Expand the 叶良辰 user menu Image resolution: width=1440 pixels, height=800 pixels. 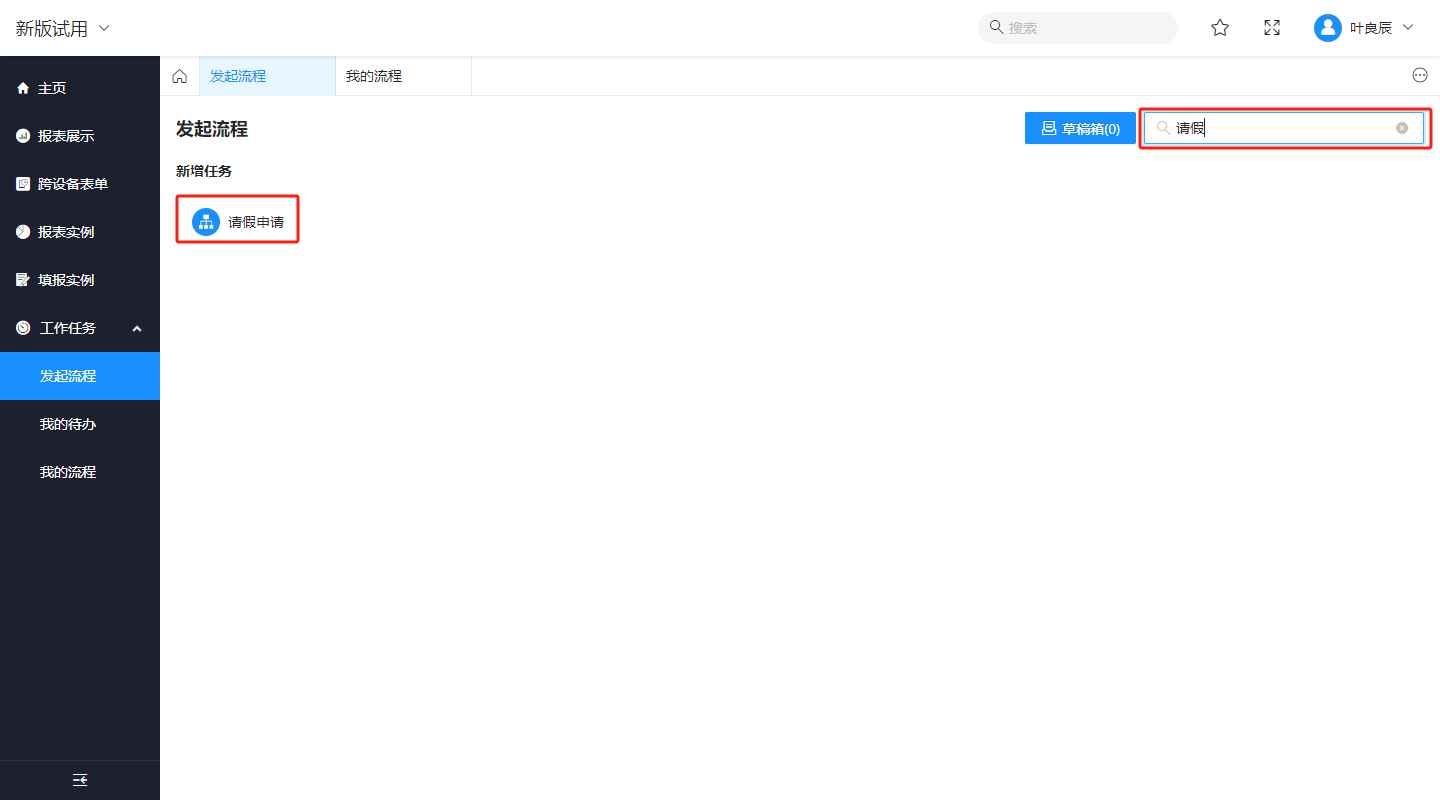click(1408, 28)
